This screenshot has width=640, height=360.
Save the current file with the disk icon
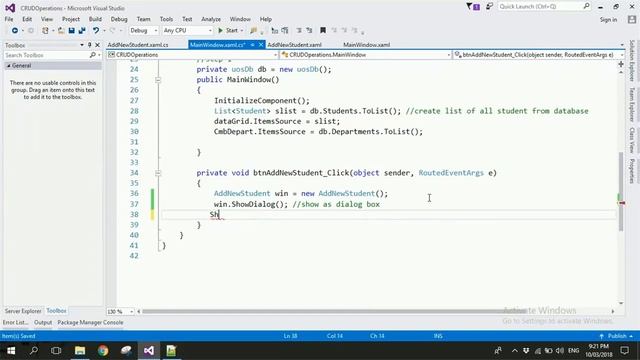click(71, 31)
